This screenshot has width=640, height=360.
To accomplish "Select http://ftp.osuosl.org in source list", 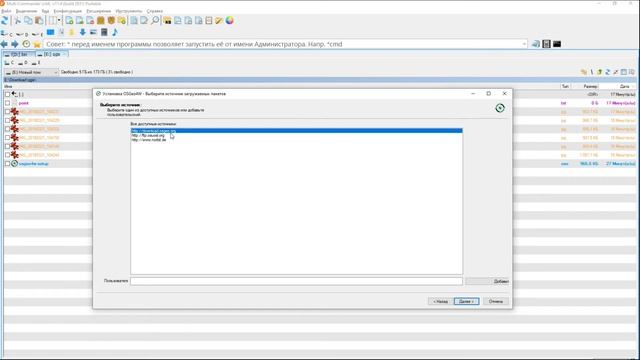I will tap(296, 135).
